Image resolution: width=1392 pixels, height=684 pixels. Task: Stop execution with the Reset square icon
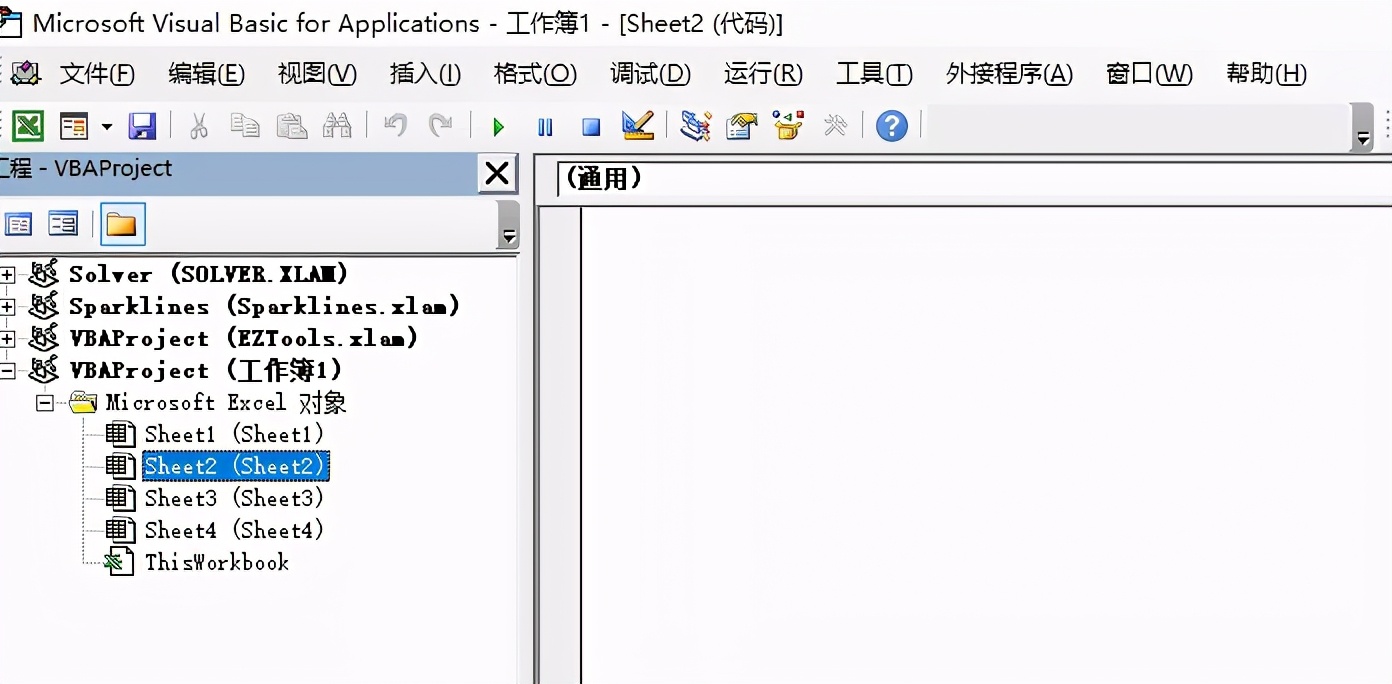(x=591, y=127)
